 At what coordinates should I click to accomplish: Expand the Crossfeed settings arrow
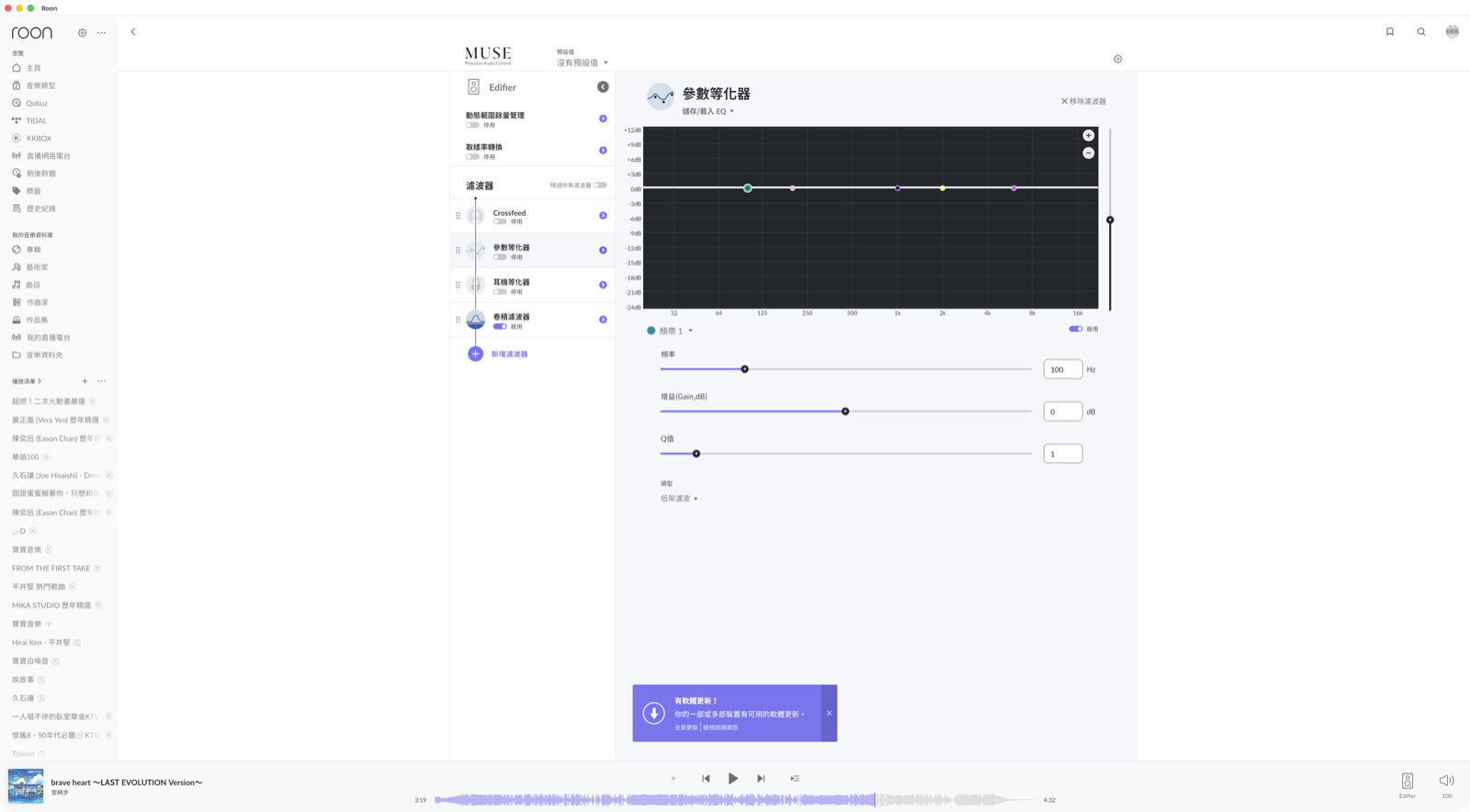603,216
